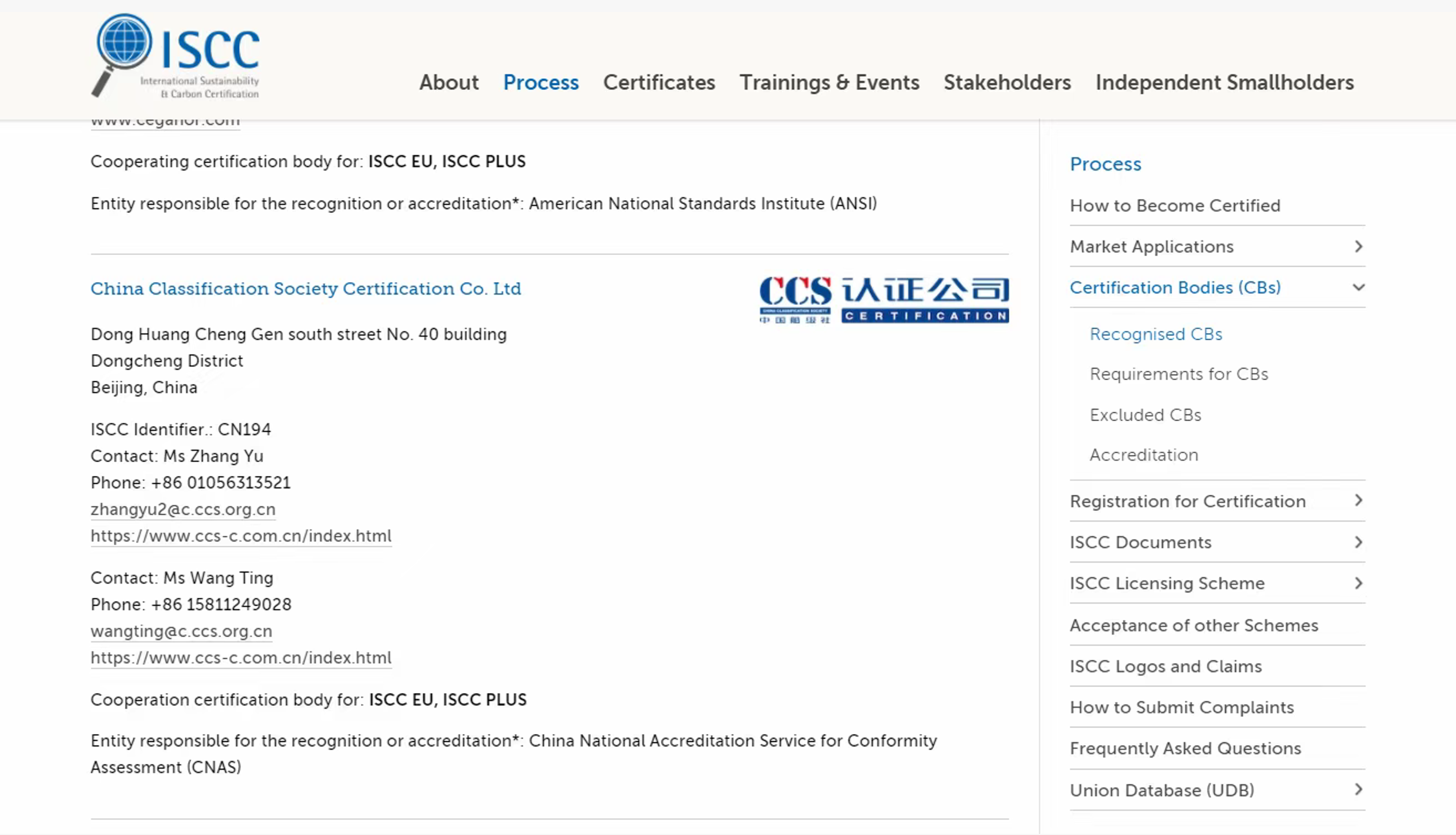1456x835 pixels.
Task: Open the Process menu in navigation bar
Action: tap(541, 83)
